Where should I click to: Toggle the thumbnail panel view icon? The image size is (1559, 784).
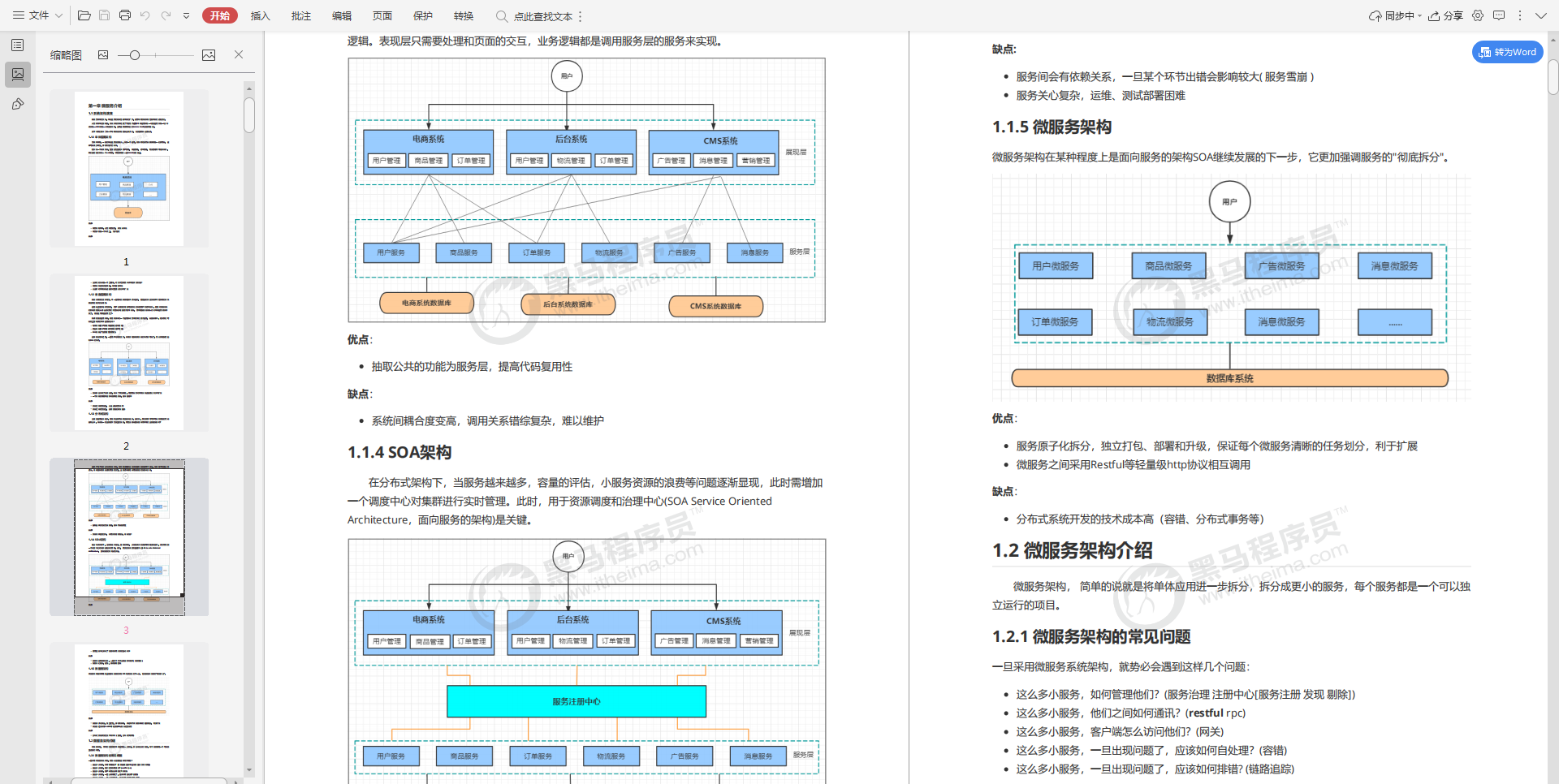[209, 54]
